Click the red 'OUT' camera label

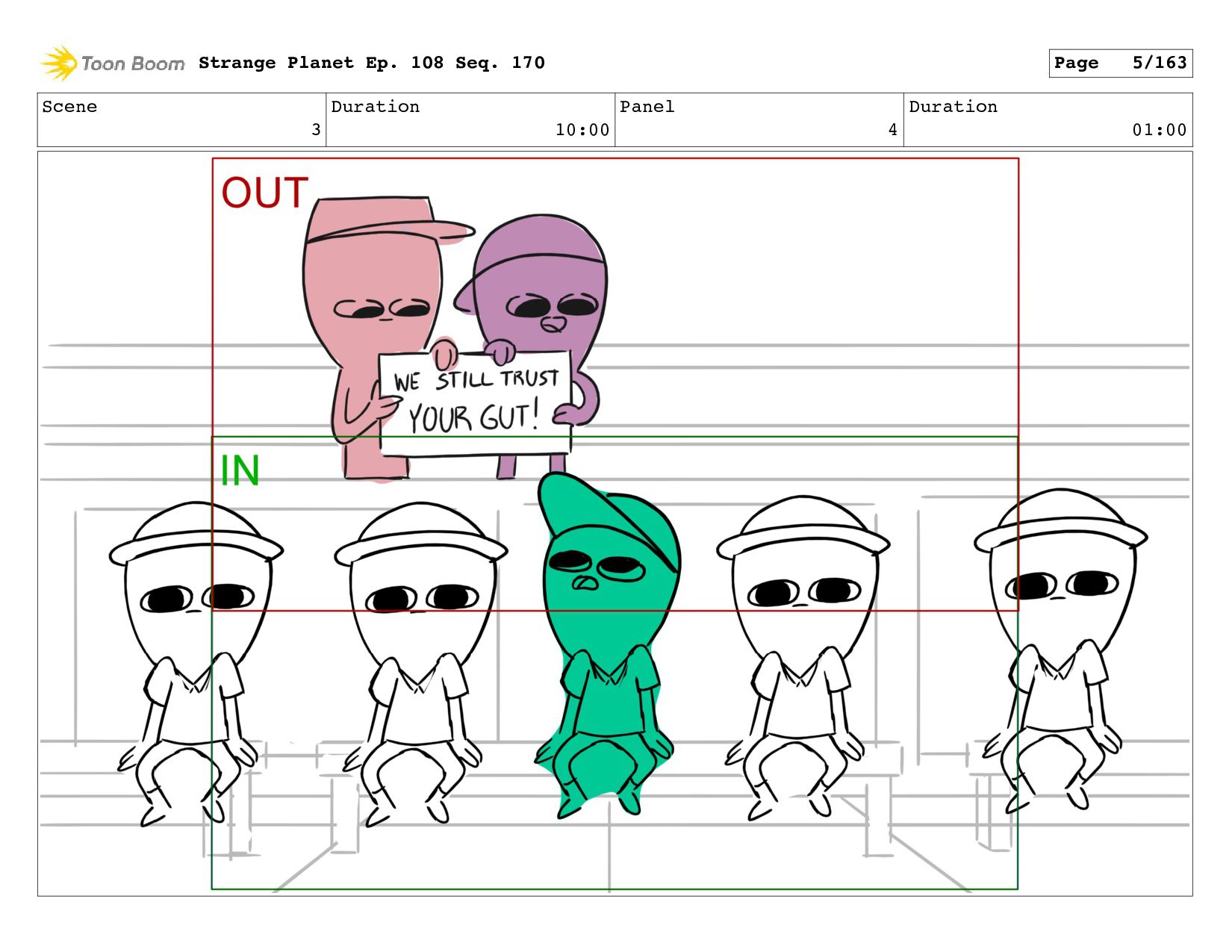coord(265,193)
